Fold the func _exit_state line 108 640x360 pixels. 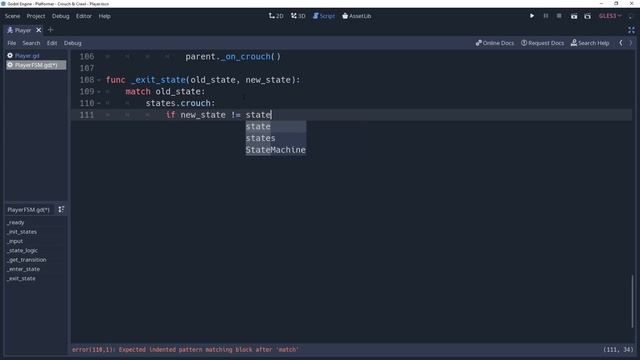coord(99,80)
